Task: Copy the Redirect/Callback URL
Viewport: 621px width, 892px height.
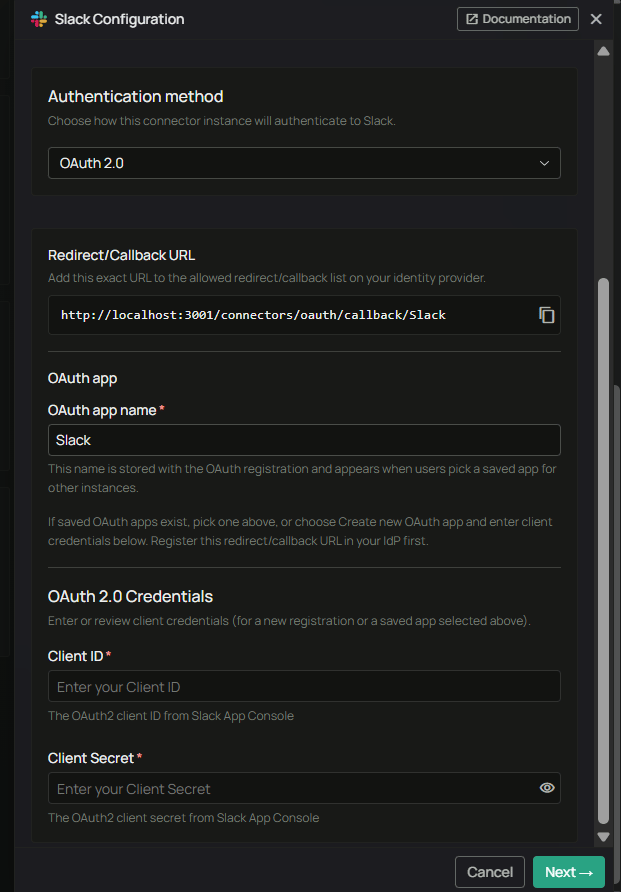Action: [547, 315]
